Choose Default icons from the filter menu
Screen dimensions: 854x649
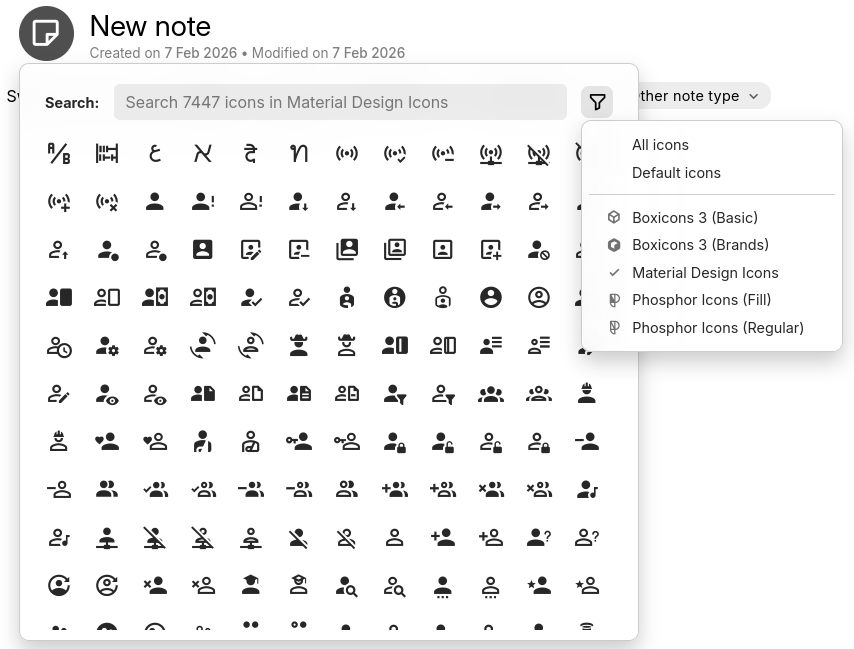pos(676,173)
